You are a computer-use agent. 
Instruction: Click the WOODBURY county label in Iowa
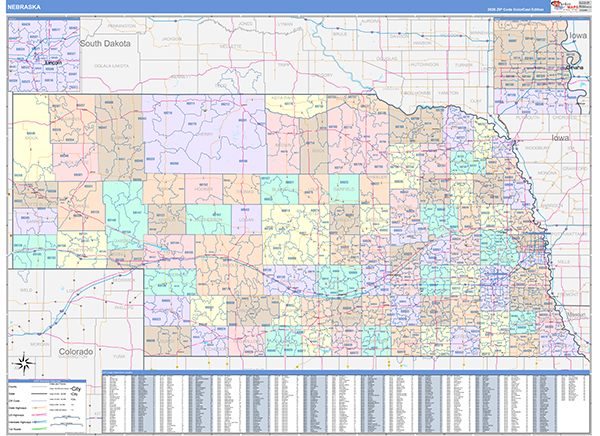click(x=537, y=148)
